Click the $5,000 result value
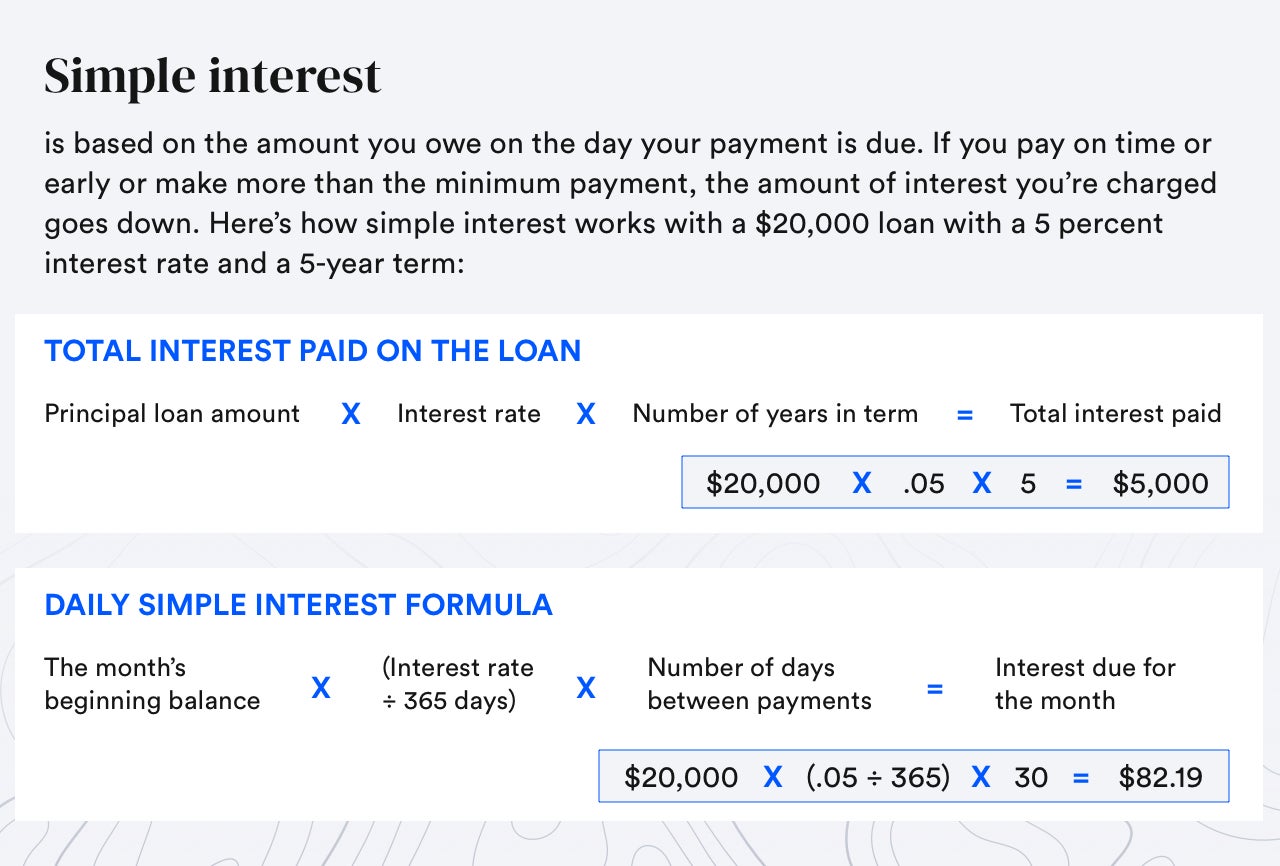Image resolution: width=1280 pixels, height=866 pixels. 1160,483
